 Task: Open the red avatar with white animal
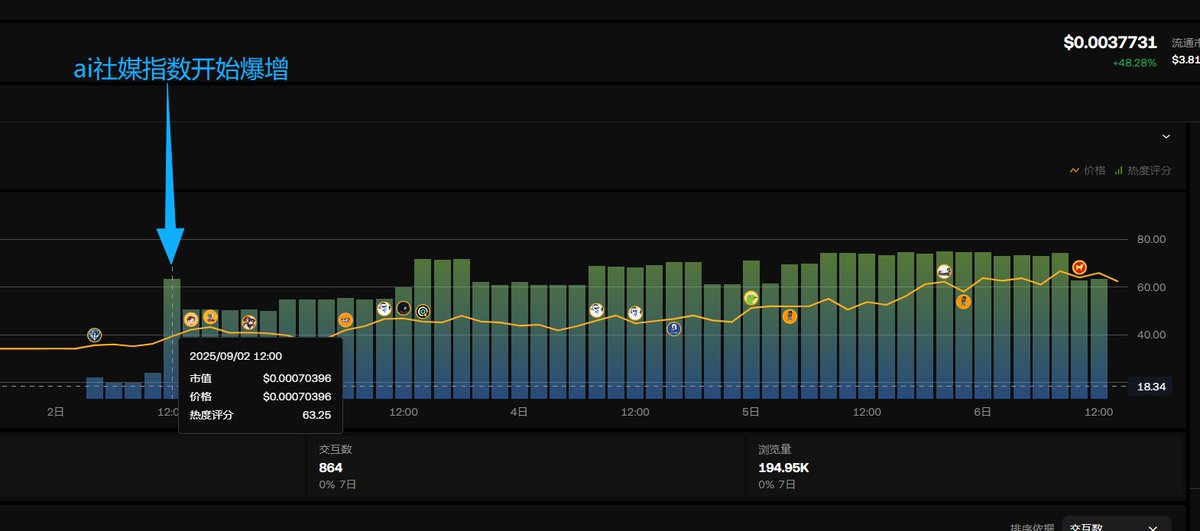pos(1079,267)
